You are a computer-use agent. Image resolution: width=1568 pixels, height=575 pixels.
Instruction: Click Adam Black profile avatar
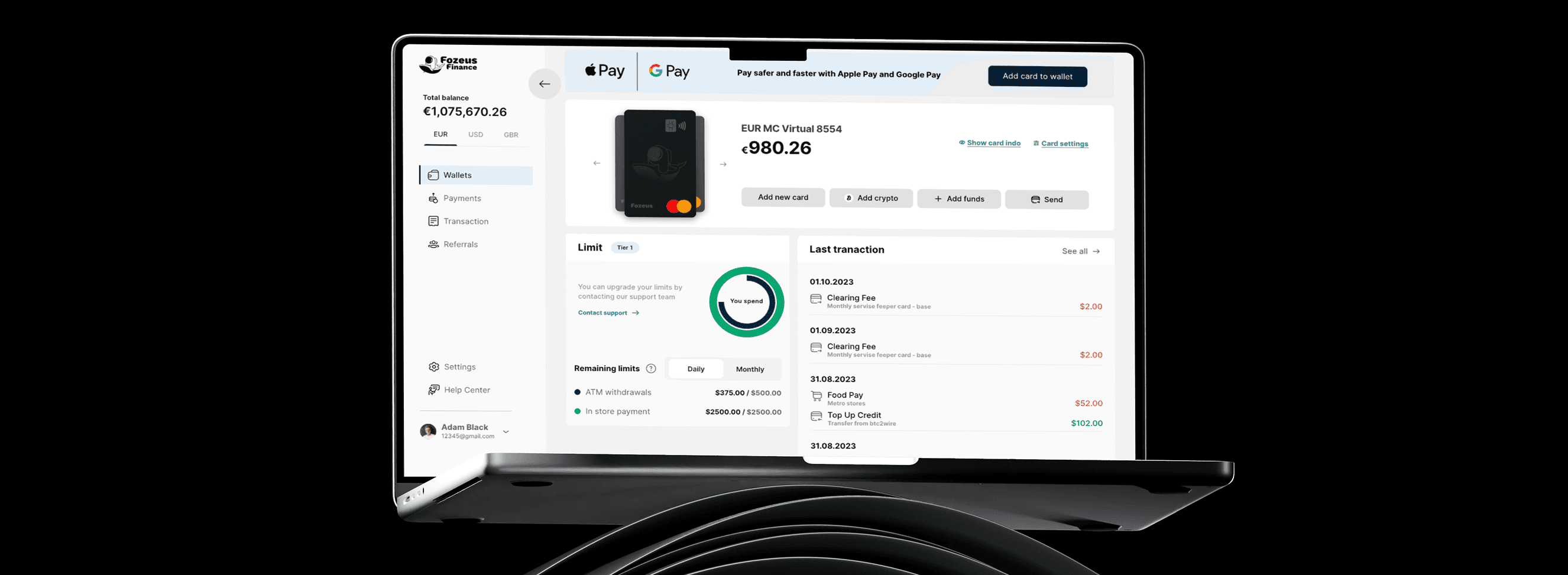428,431
